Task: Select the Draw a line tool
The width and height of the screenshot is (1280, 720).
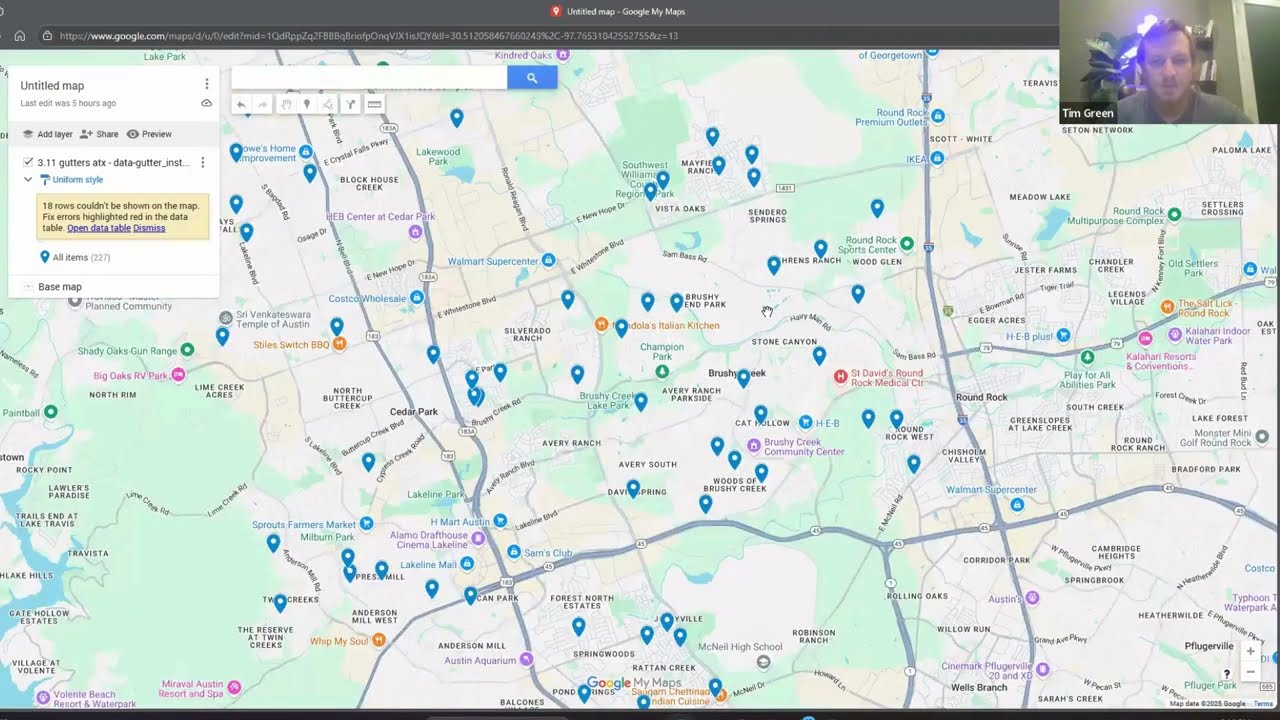Action: coord(329,104)
